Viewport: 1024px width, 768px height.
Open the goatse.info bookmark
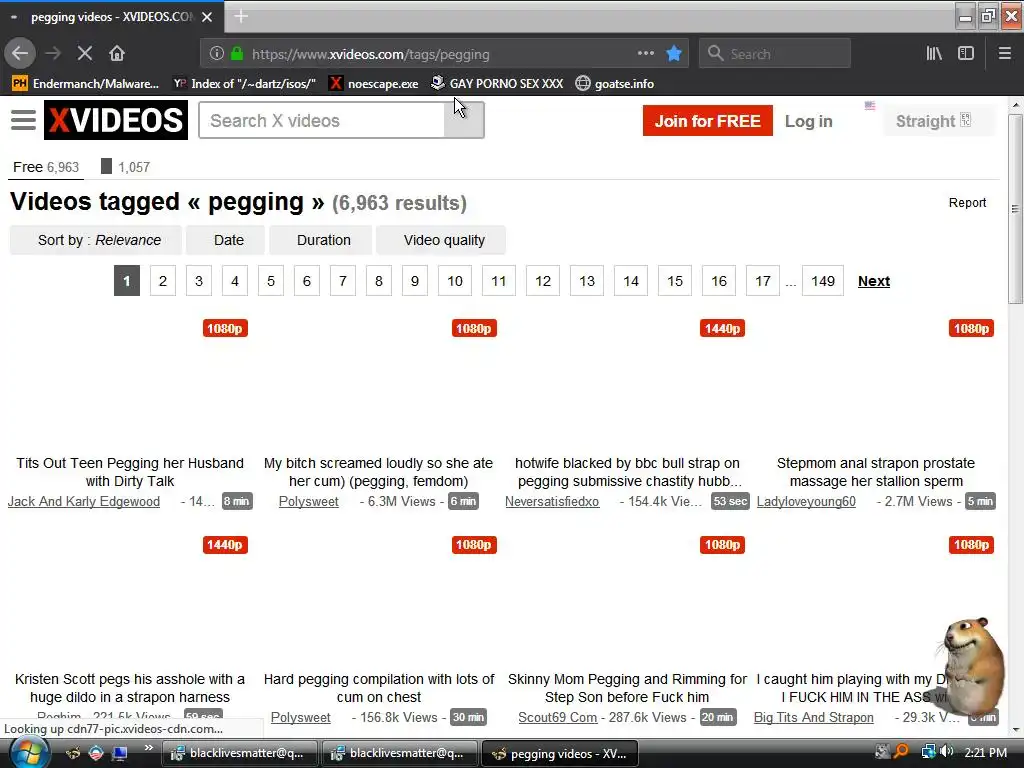click(x=615, y=84)
